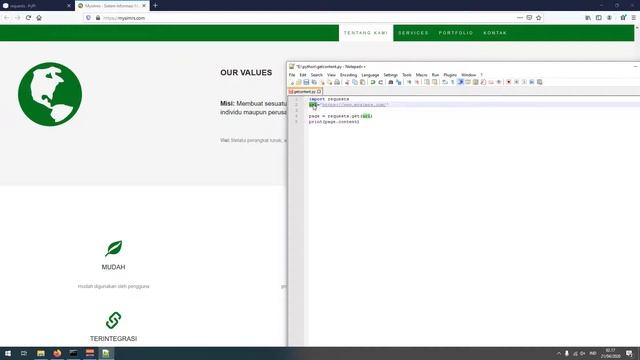Click the Firefox back arrow
The height and width of the screenshot is (360, 640).
point(7,18)
